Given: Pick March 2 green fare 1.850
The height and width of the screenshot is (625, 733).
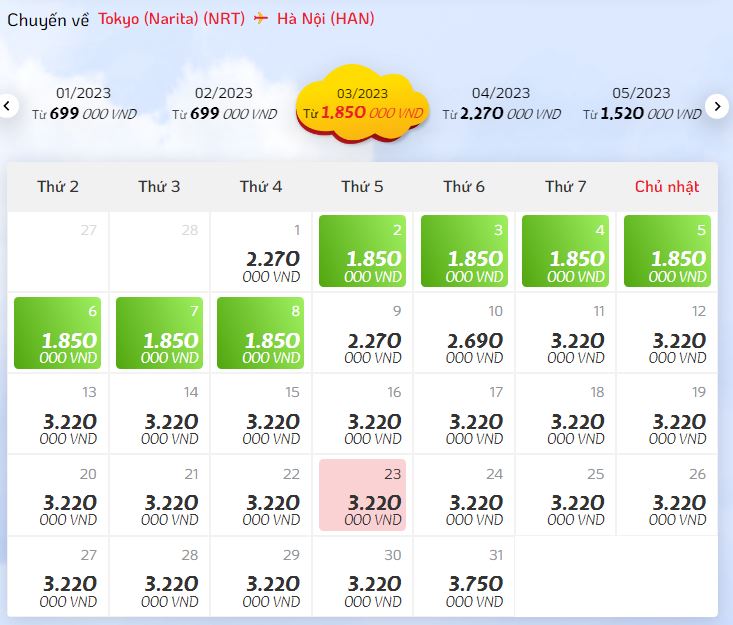Looking at the screenshot, I should click(x=362, y=251).
